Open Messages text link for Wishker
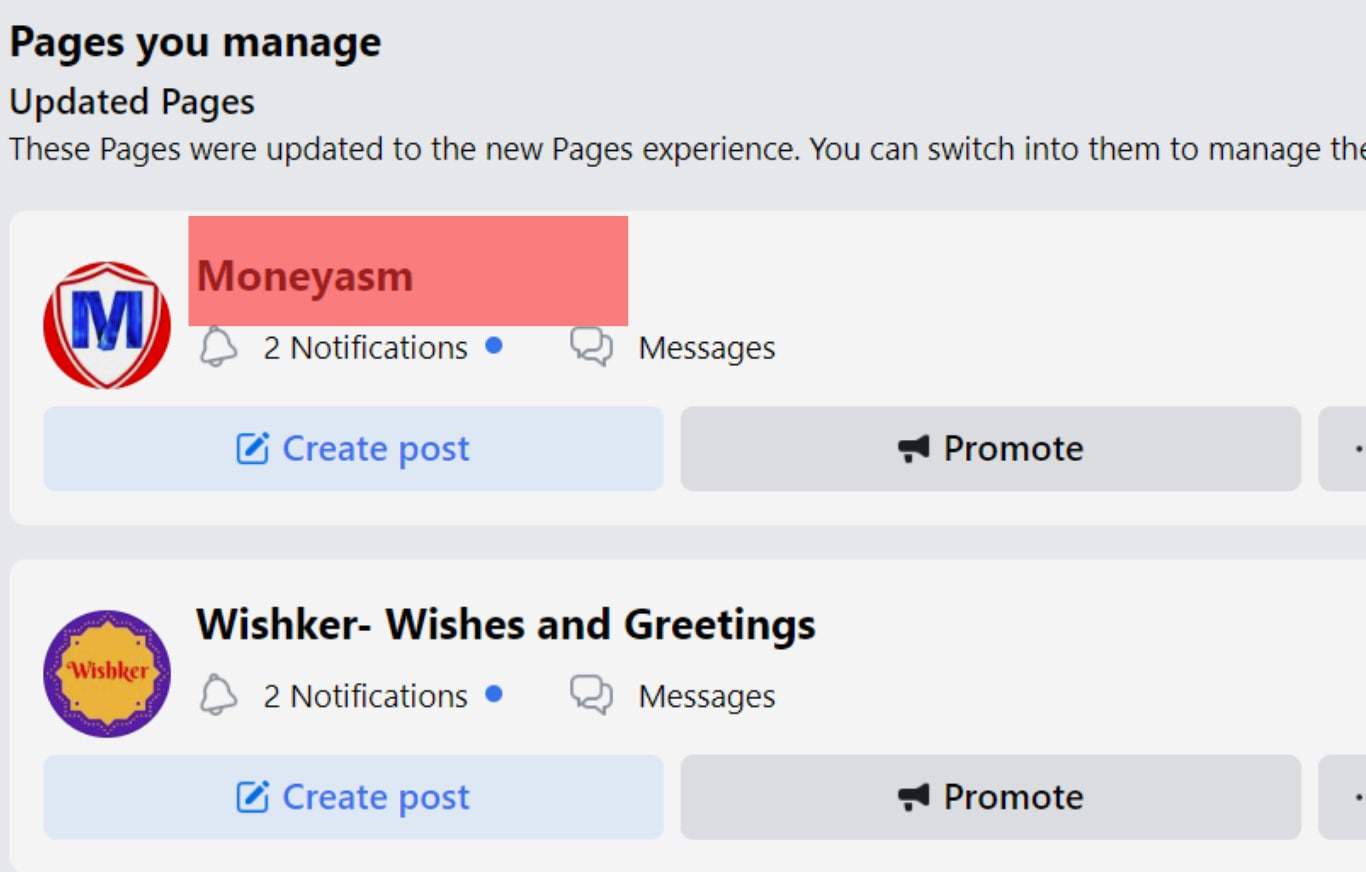1366x872 pixels. coord(707,696)
